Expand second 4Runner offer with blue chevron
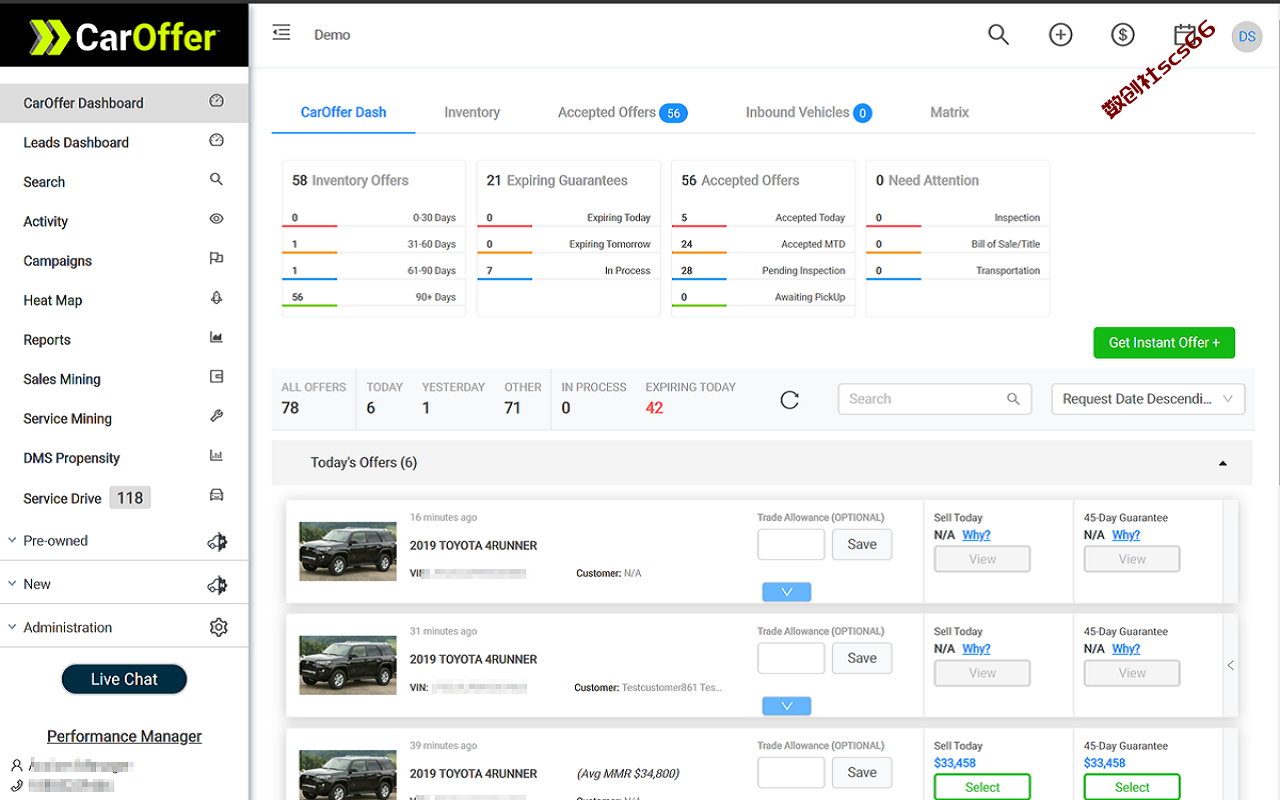The image size is (1280, 800). point(786,706)
